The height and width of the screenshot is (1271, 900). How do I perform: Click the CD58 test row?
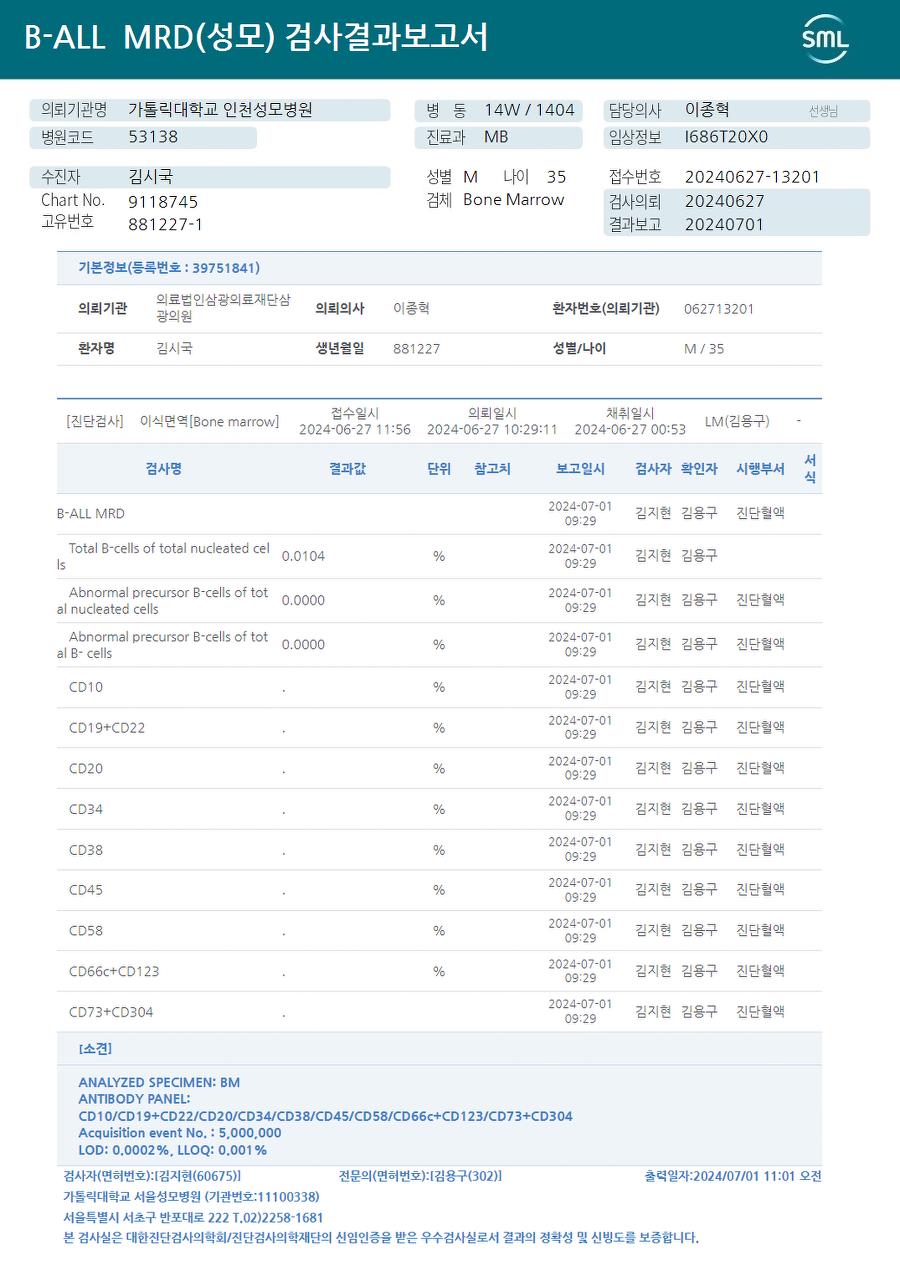pos(439,931)
